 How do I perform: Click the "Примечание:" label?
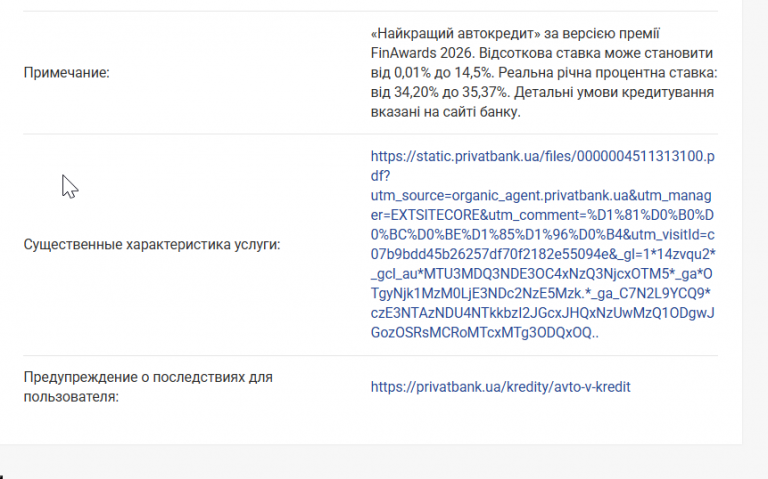pos(66,72)
